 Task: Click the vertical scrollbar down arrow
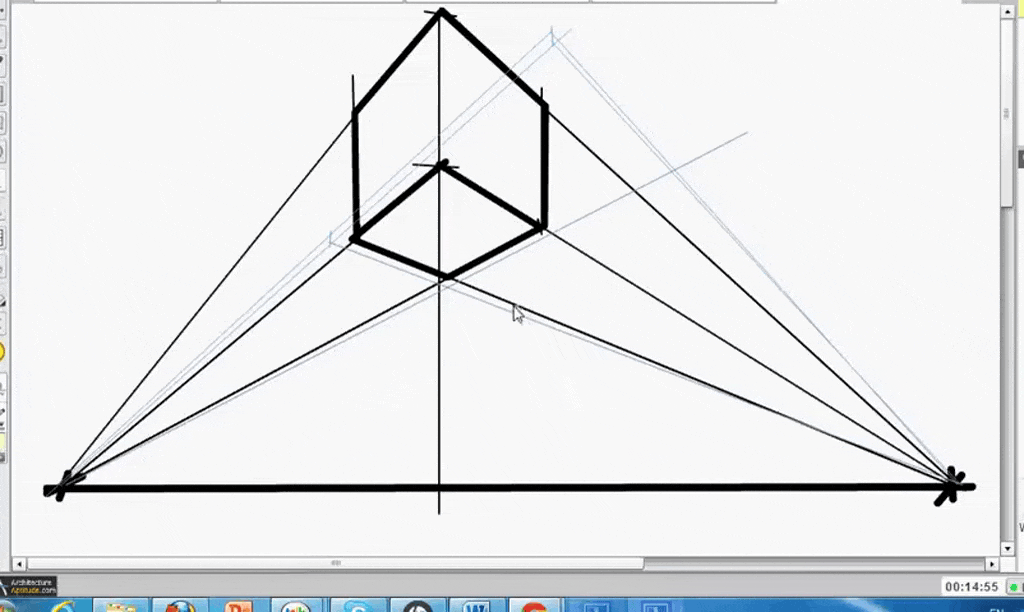1007,549
